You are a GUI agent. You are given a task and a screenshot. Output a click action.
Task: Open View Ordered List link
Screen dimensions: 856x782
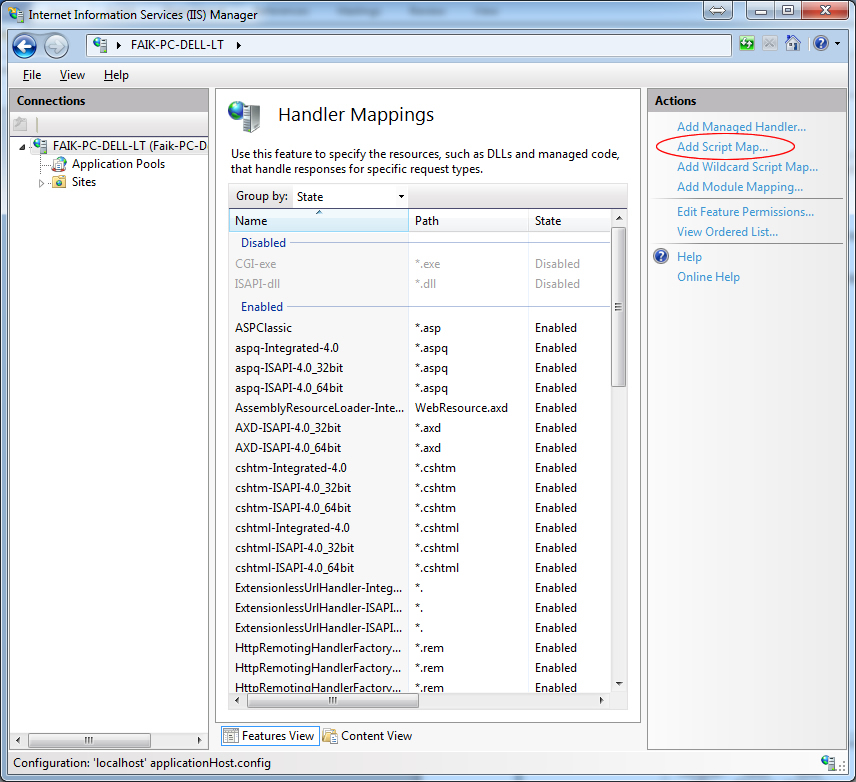[x=727, y=232]
